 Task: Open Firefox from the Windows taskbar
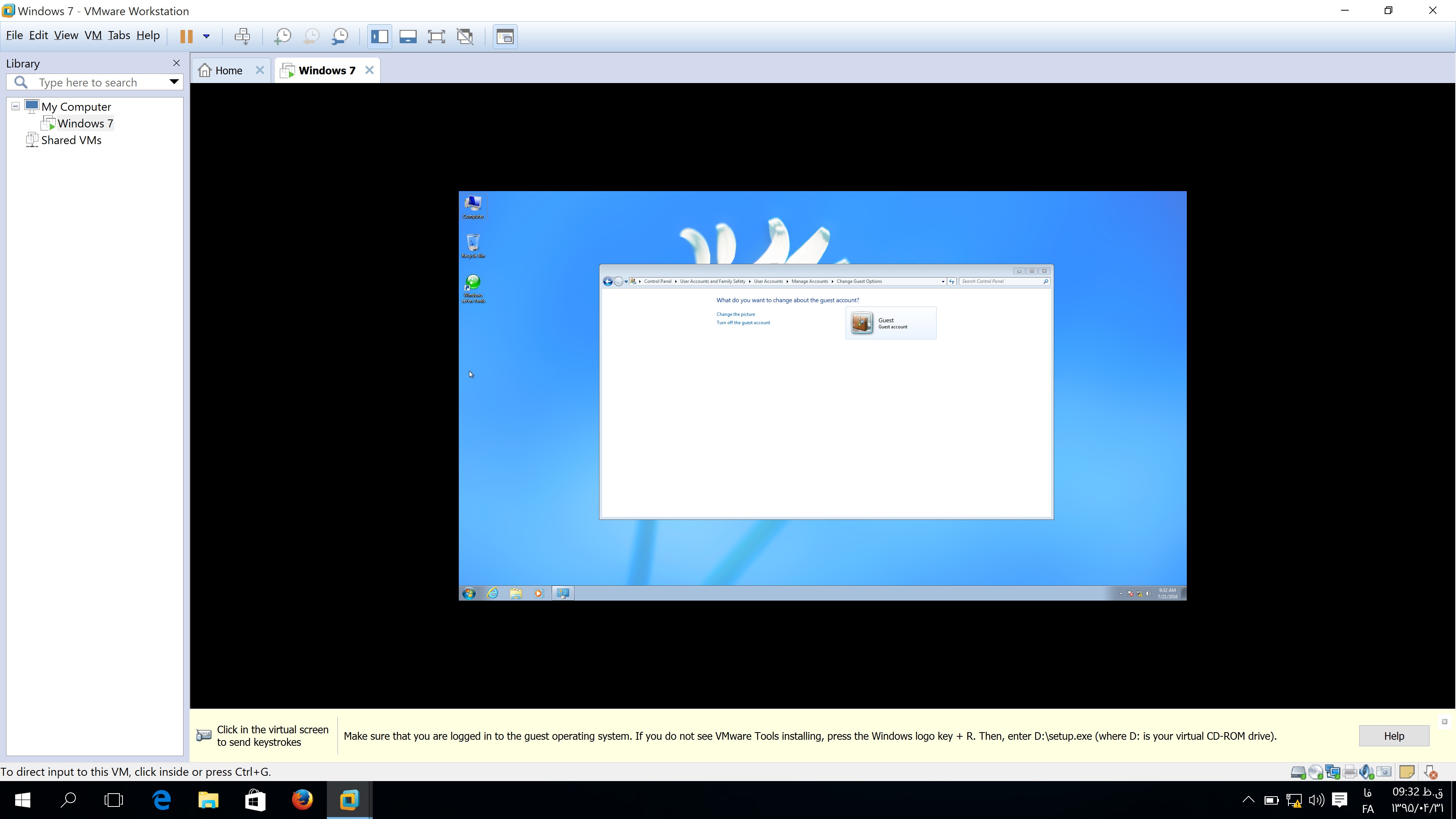[303, 800]
